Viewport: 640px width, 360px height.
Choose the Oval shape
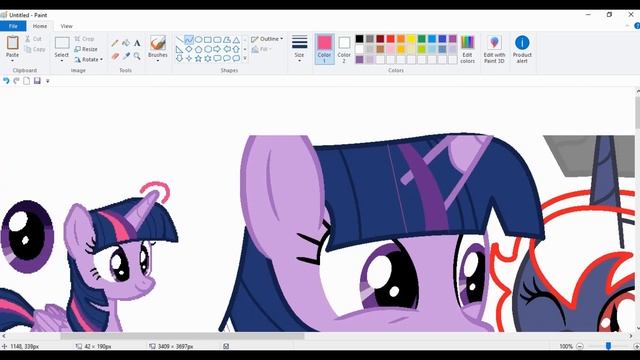198,40
